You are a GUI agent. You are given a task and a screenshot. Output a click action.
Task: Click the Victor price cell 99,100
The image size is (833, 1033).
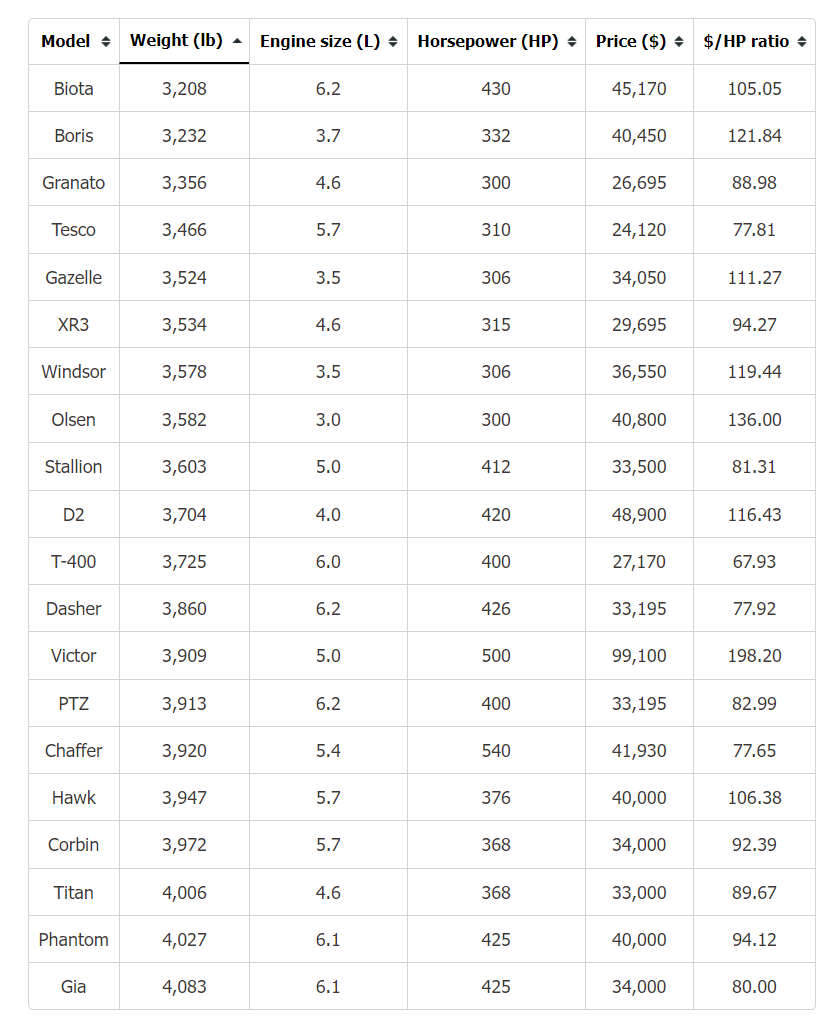(639, 656)
